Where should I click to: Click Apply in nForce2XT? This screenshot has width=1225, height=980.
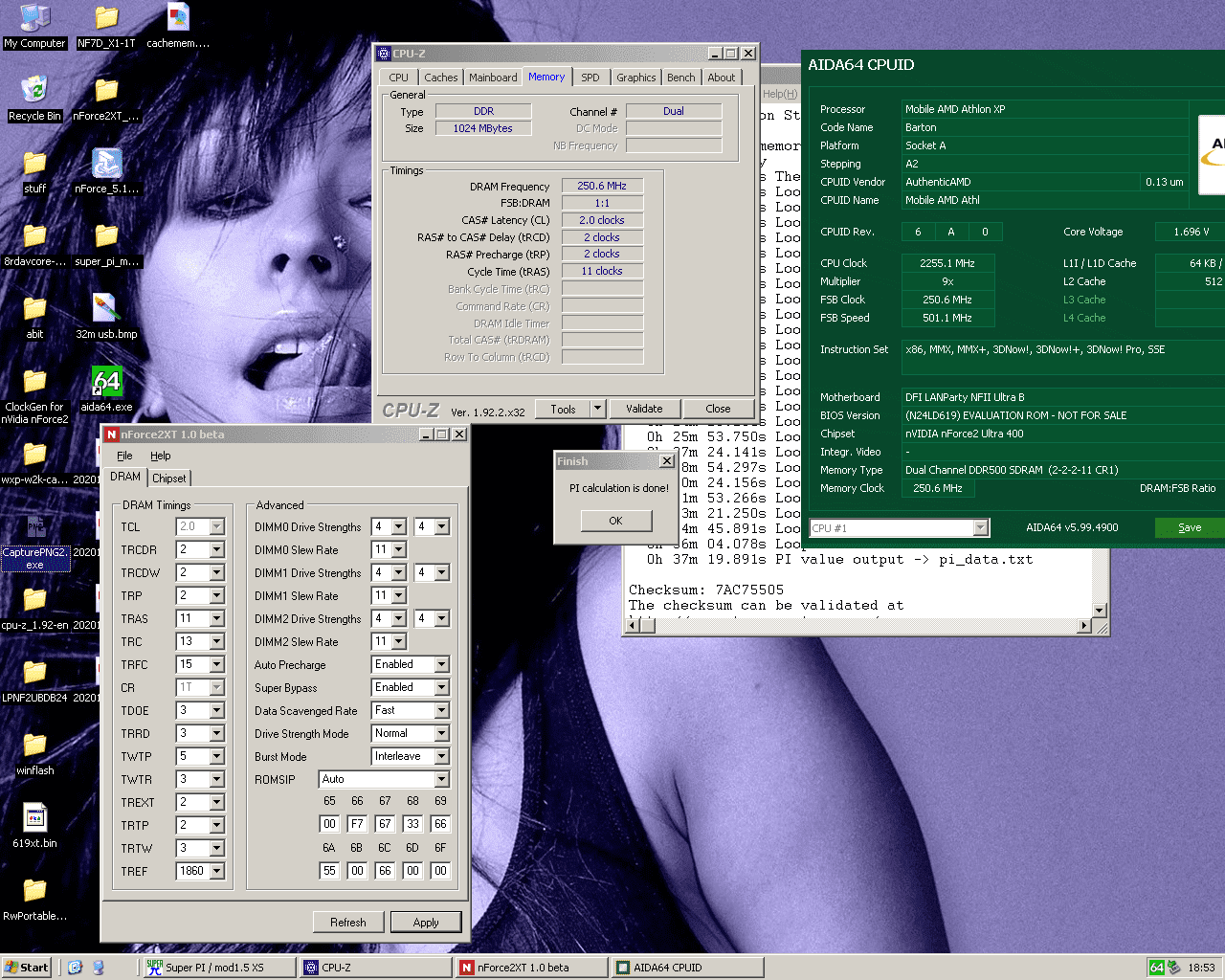tap(426, 923)
